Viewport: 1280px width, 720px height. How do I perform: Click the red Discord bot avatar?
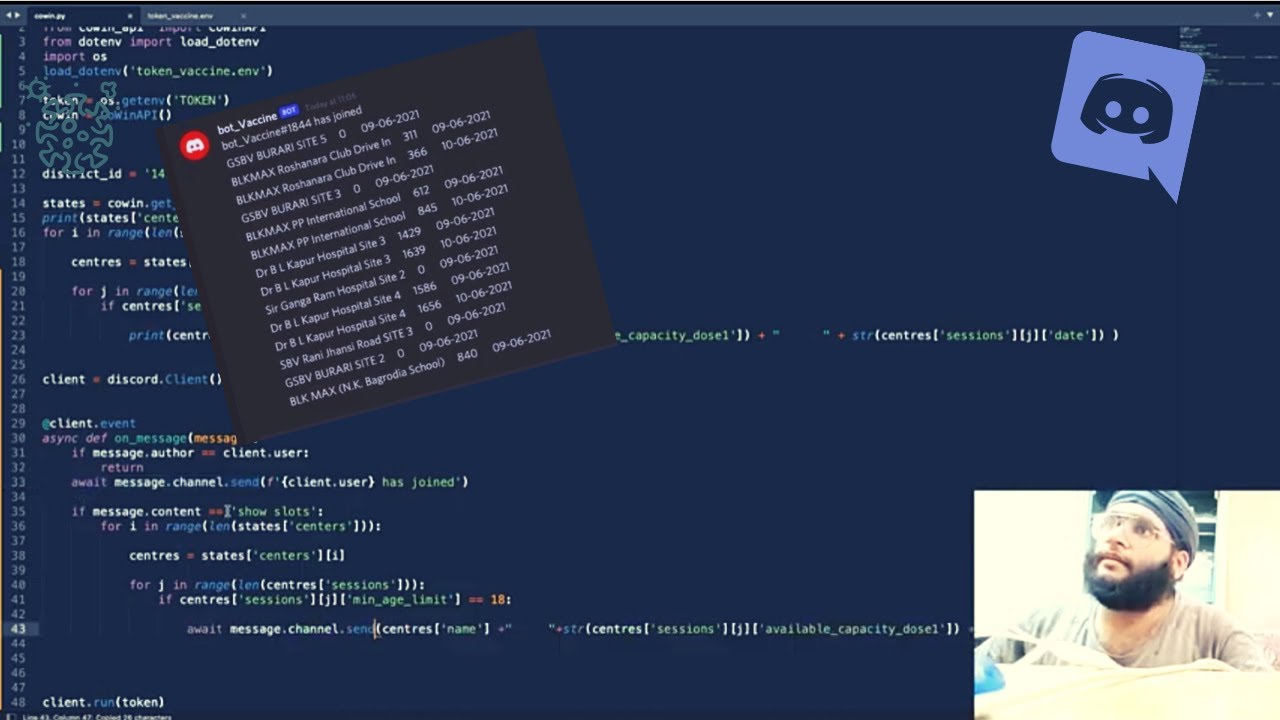pos(194,145)
